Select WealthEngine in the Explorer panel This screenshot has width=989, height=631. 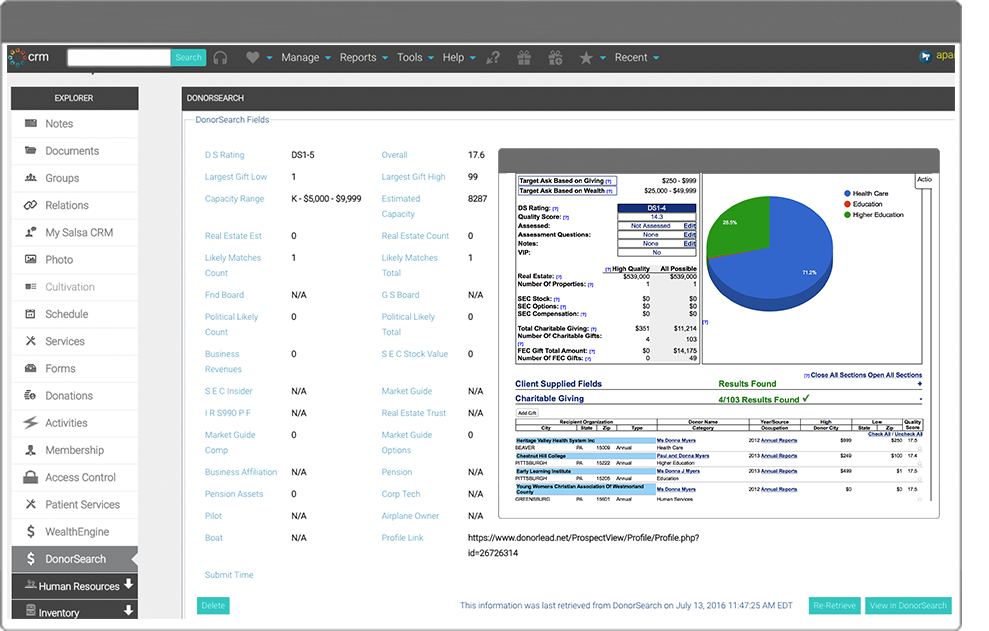(74, 532)
